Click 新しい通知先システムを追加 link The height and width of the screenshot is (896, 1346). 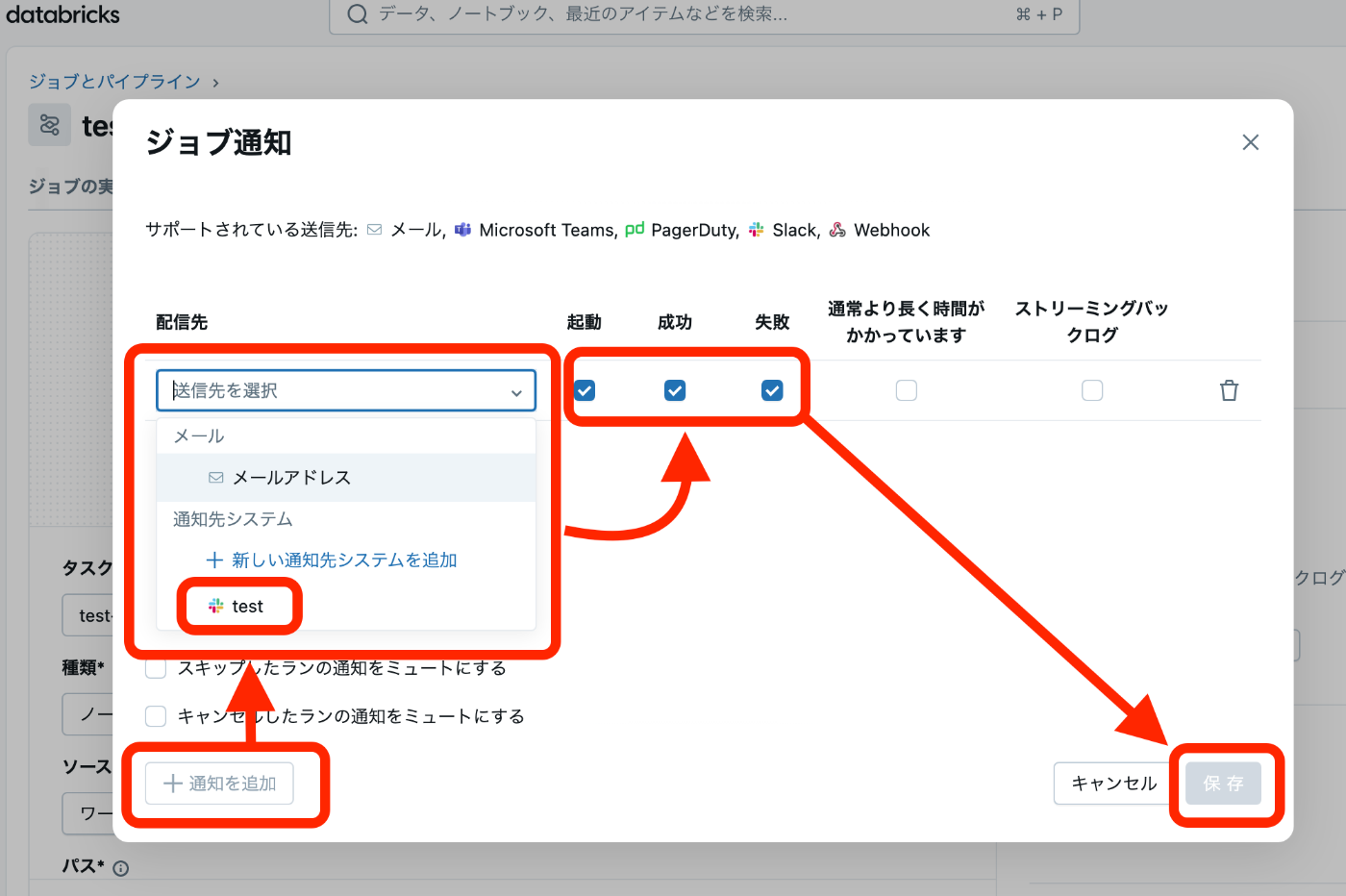pos(332,560)
